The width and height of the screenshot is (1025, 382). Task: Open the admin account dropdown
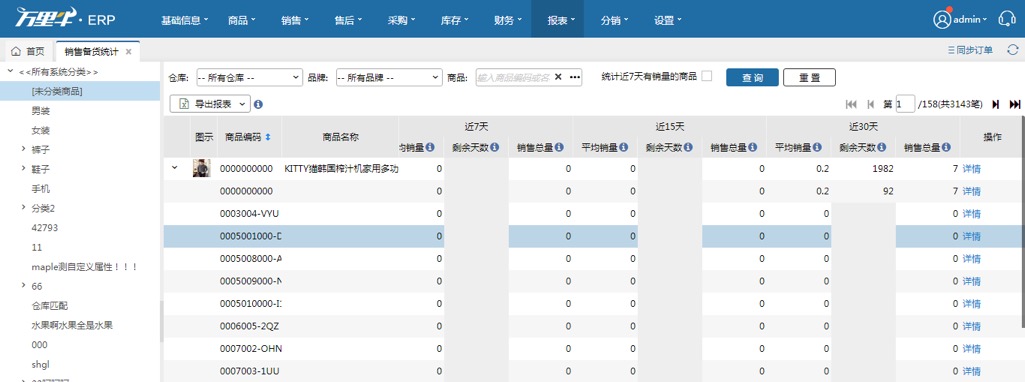970,20
